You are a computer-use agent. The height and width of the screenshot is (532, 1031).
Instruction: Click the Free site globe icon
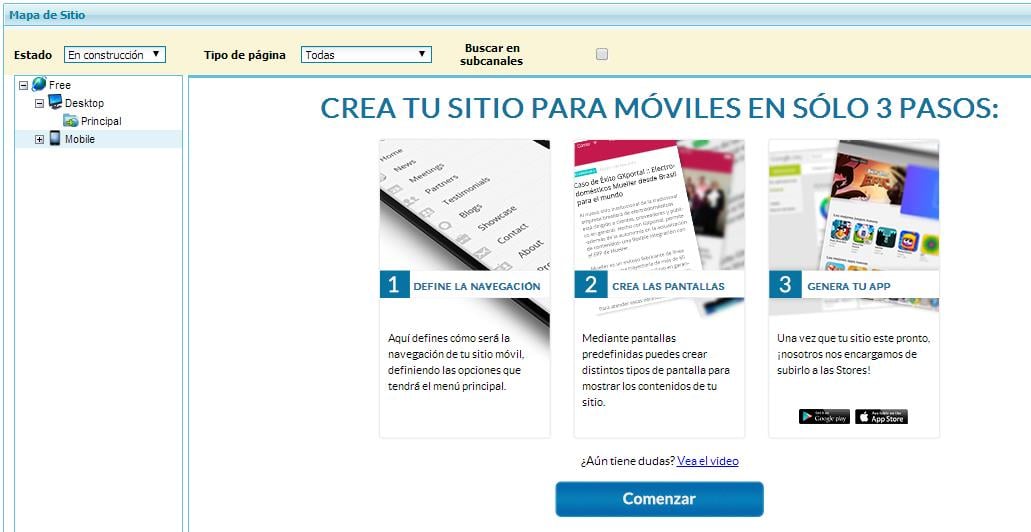click(x=39, y=85)
